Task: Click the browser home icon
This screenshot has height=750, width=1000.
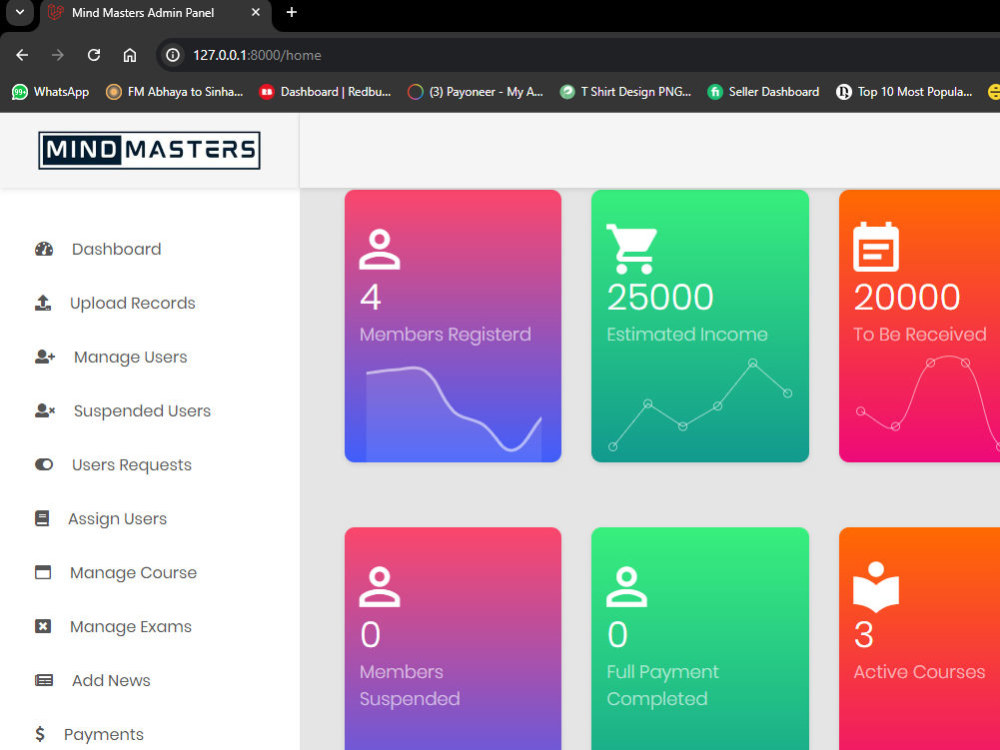Action: (129, 55)
